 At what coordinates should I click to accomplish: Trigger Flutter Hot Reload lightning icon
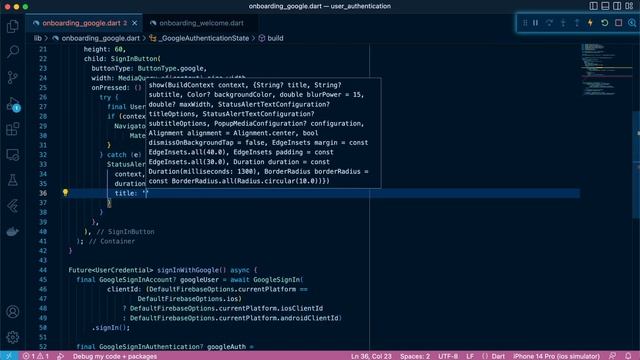point(590,23)
